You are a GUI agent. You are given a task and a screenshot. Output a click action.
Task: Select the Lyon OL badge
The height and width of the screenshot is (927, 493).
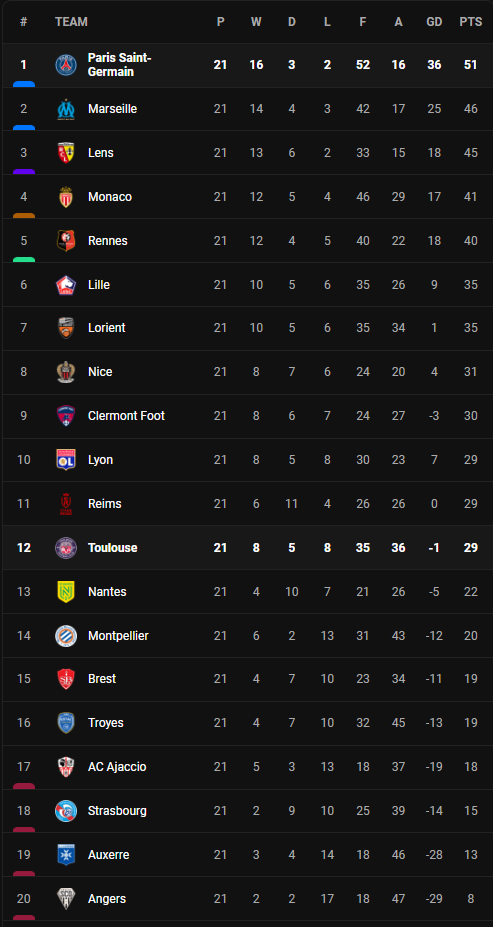click(x=66, y=459)
